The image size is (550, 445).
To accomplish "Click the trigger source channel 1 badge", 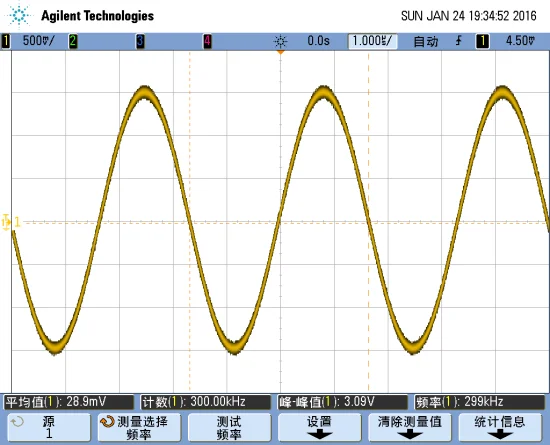I will click(x=483, y=41).
